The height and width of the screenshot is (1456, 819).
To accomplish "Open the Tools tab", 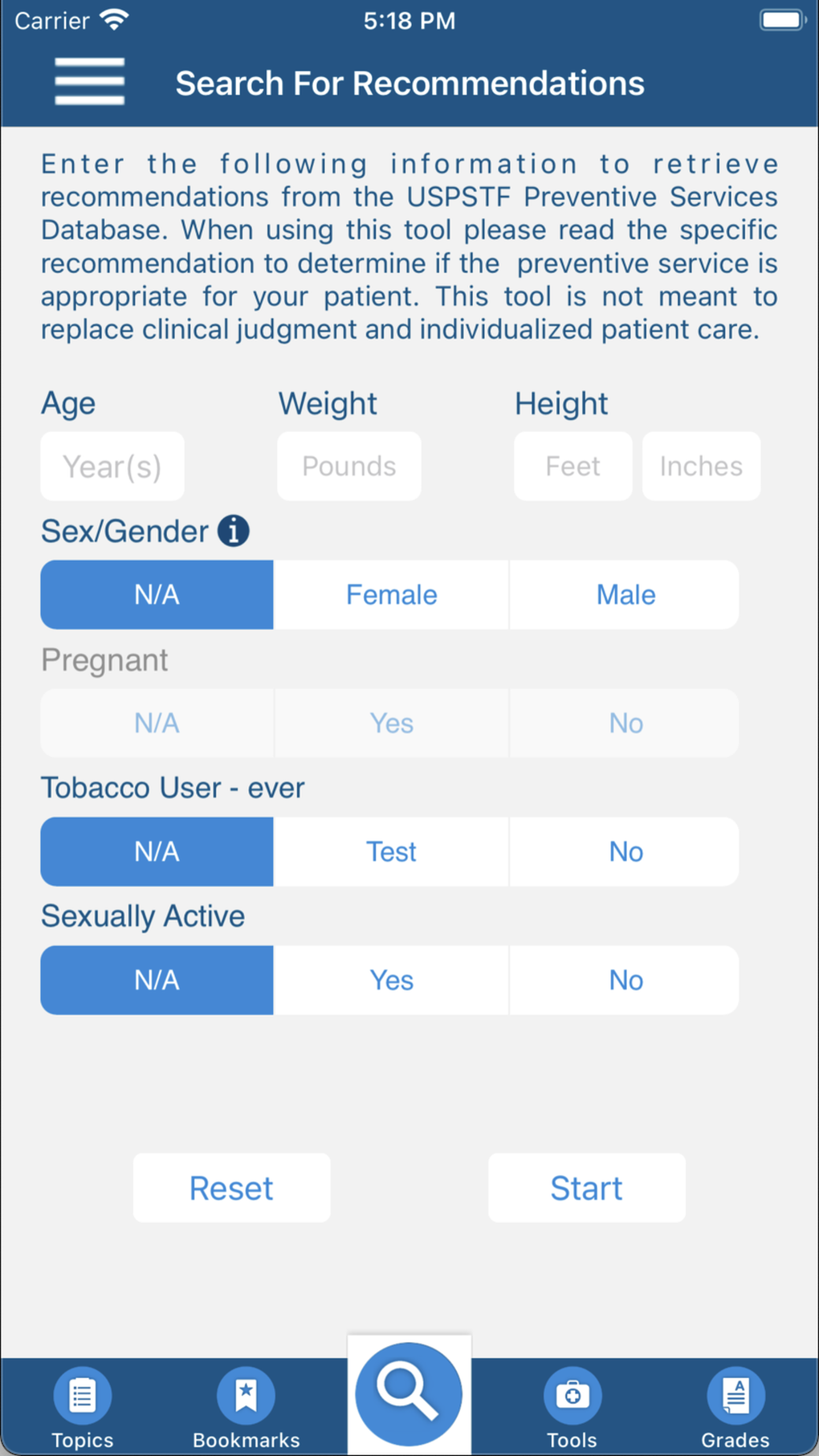I will coord(572,1407).
